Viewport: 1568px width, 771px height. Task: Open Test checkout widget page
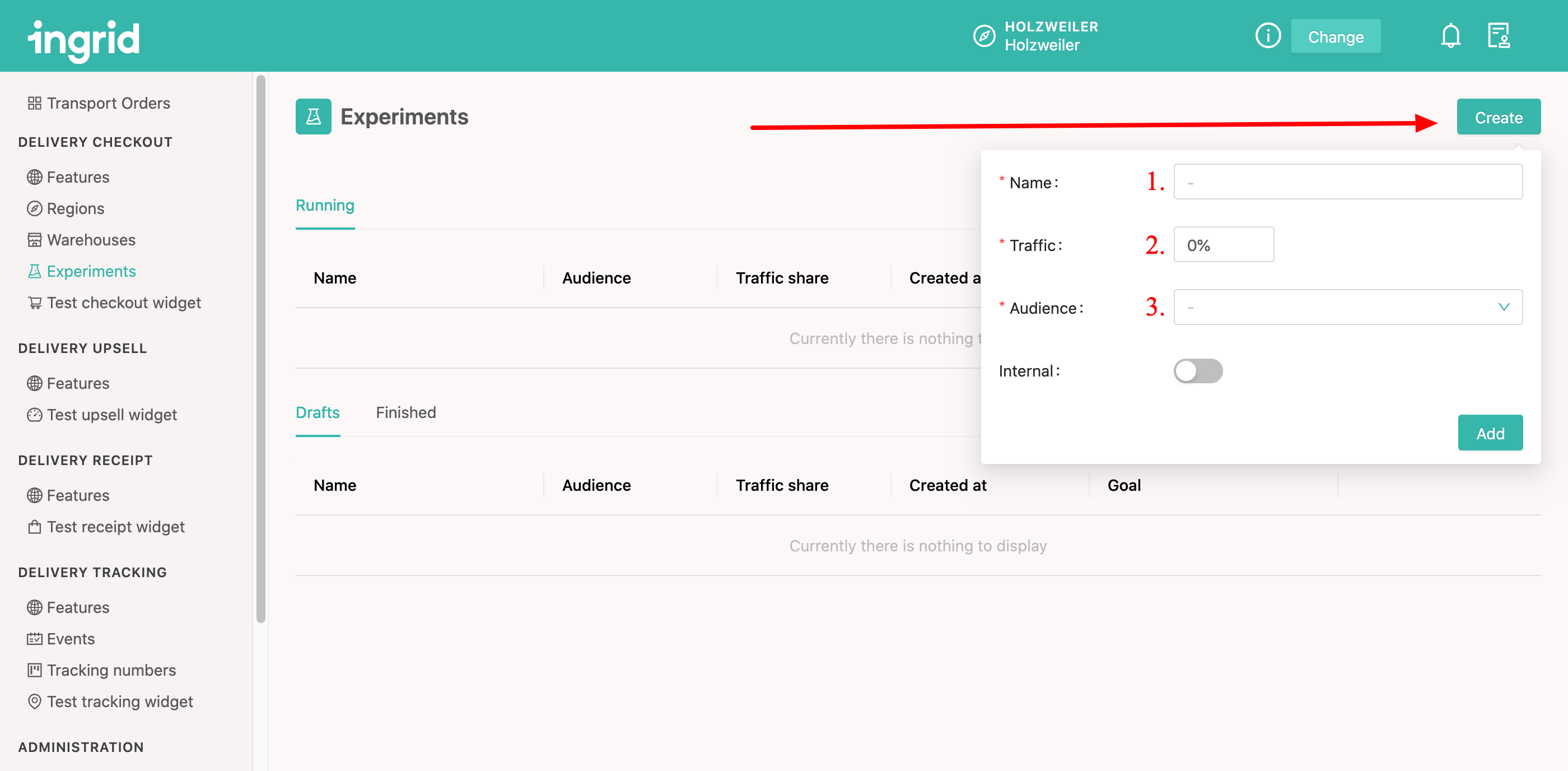pos(124,303)
